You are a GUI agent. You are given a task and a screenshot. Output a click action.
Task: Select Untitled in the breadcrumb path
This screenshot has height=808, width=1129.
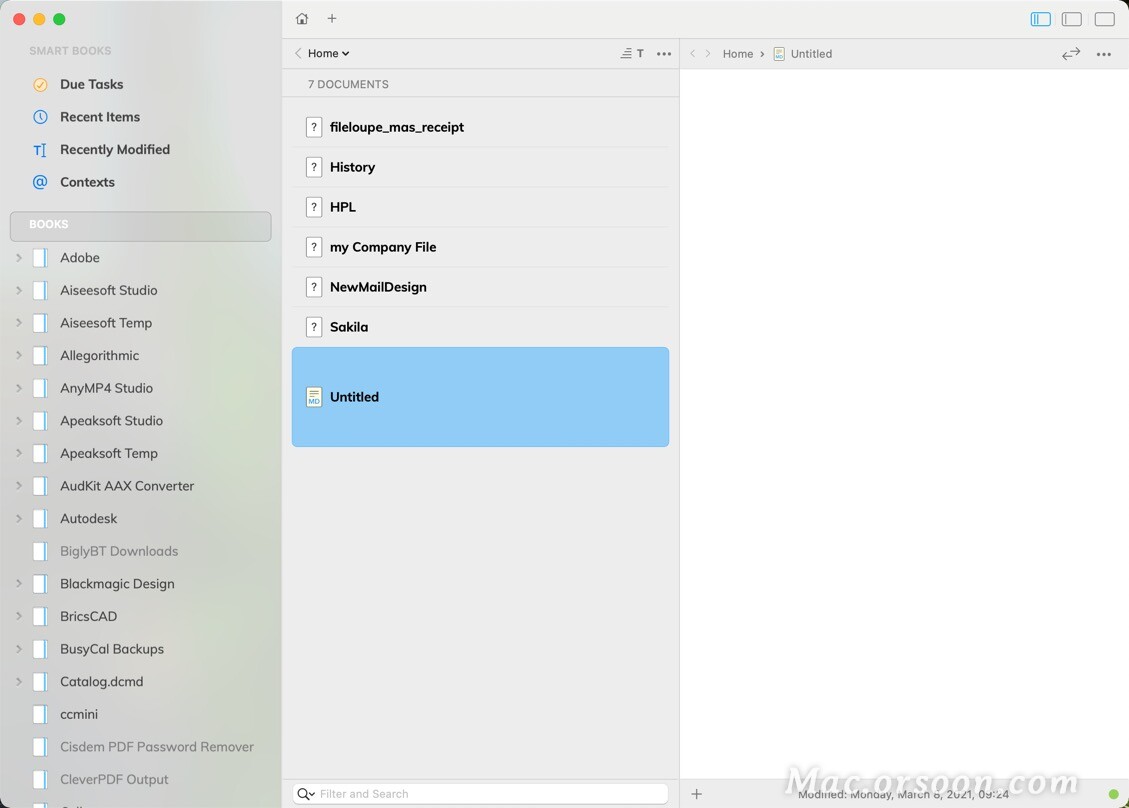pyautogui.click(x=811, y=53)
